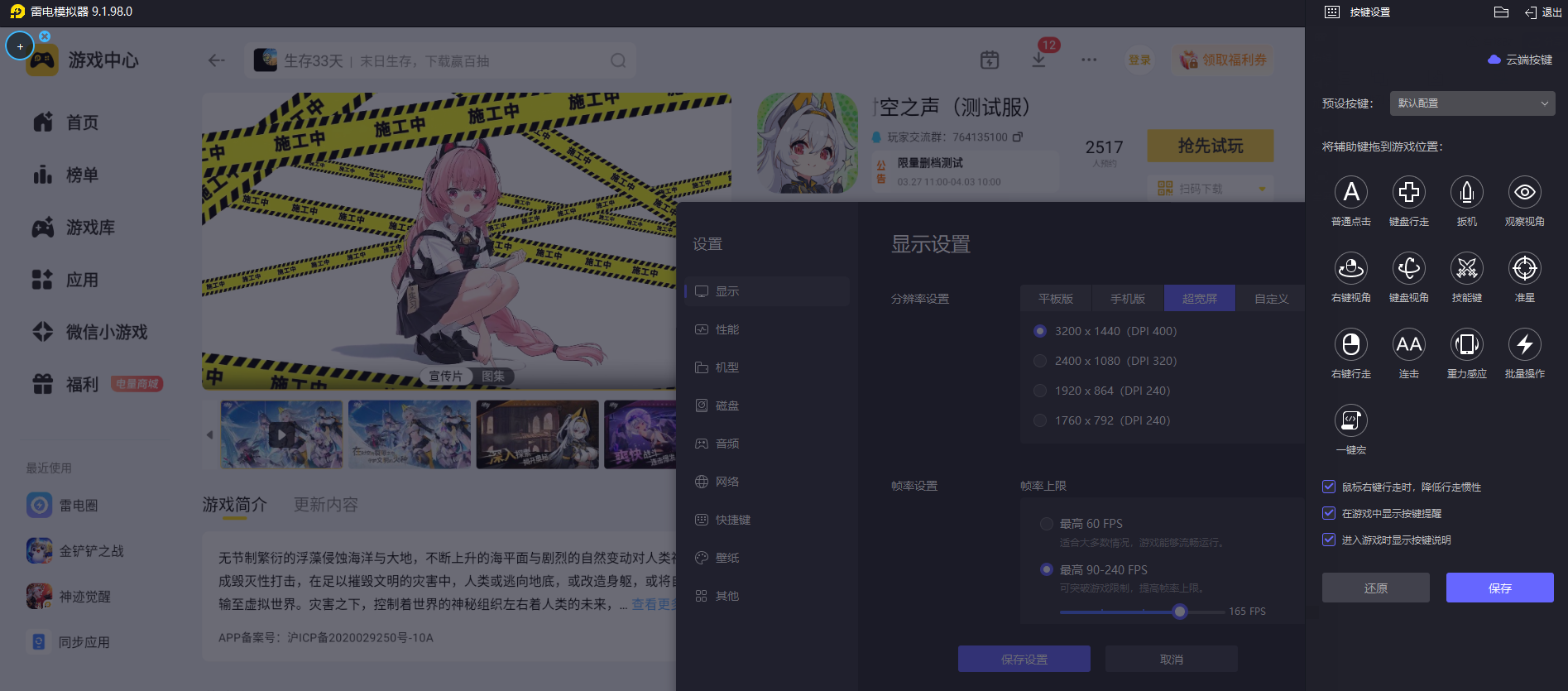This screenshot has height=691, width=1568.
Task: Select the 右键行走 right-click walk icon
Action: click(x=1351, y=344)
